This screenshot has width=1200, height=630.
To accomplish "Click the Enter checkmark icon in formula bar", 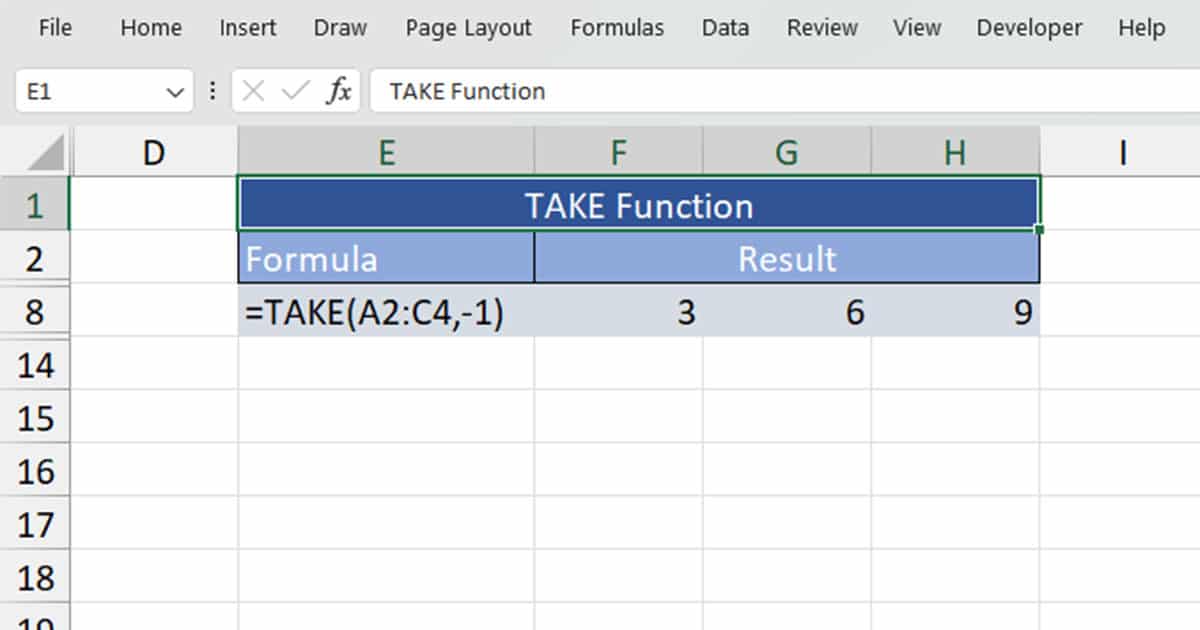I will point(291,91).
